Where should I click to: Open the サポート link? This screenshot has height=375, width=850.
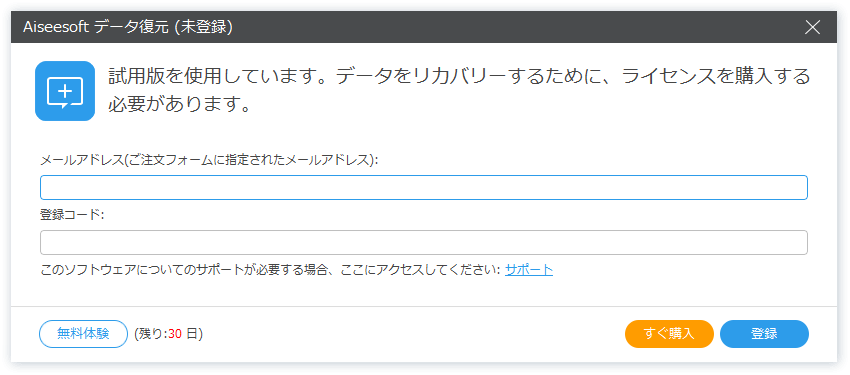click(x=529, y=269)
